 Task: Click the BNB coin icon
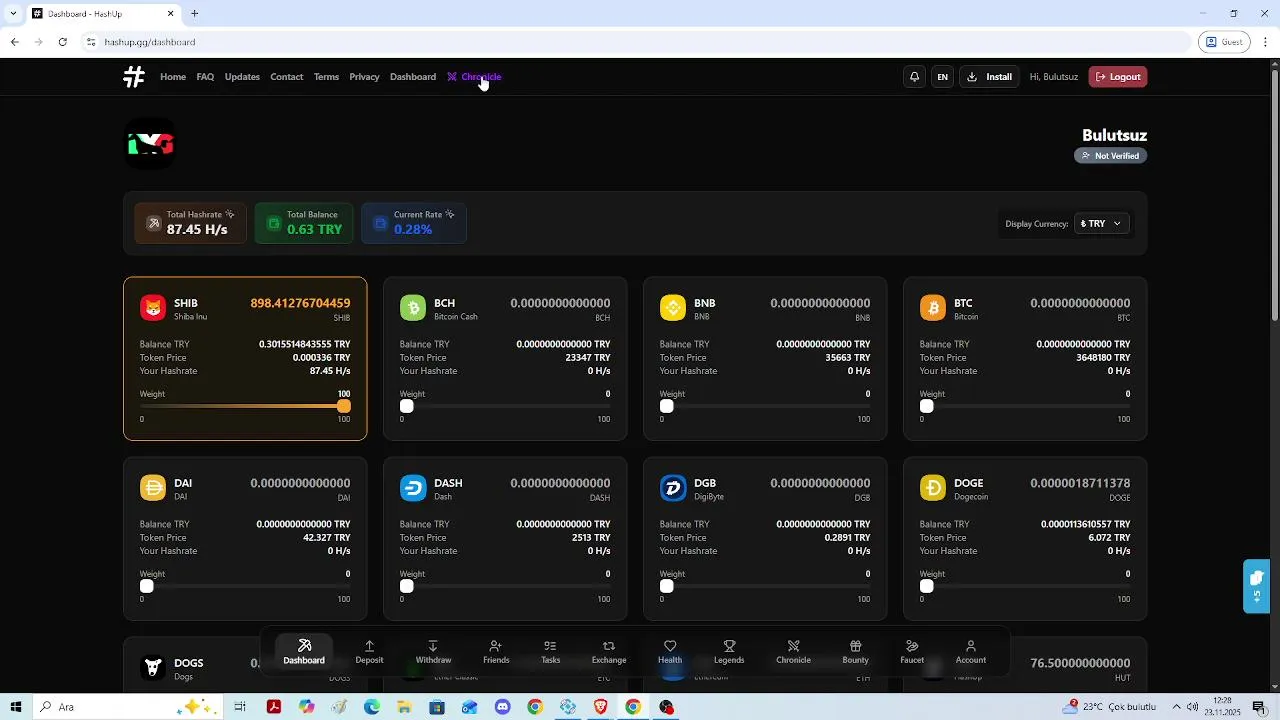pos(673,308)
